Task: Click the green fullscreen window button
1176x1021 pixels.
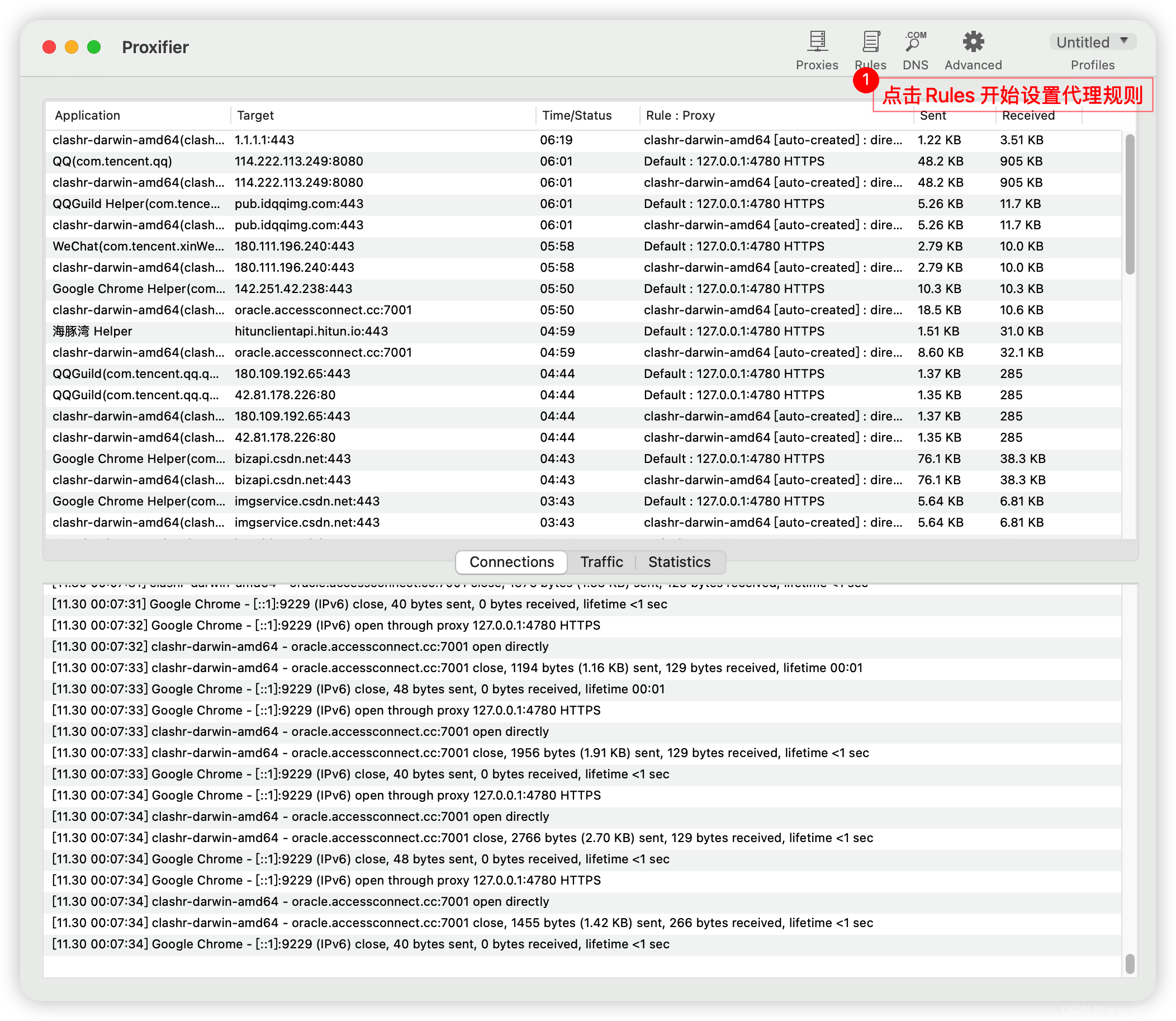Action: click(x=94, y=48)
